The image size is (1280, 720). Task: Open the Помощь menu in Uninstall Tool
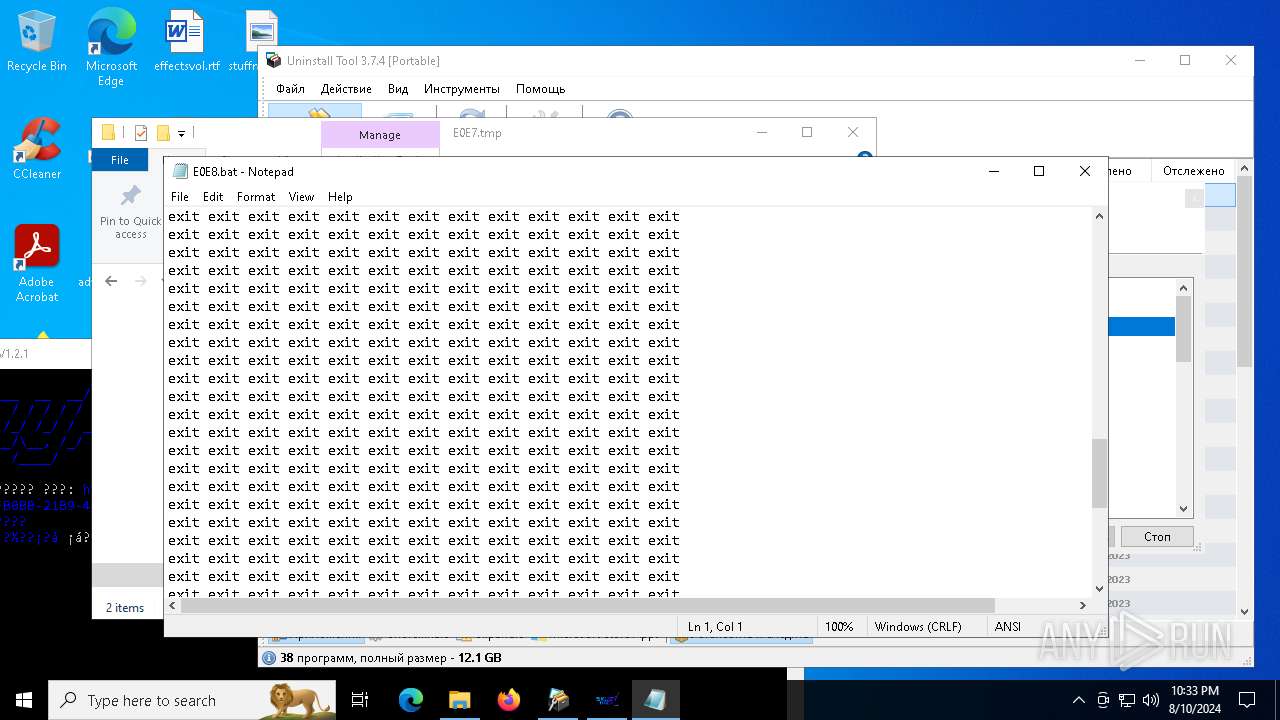coord(541,89)
